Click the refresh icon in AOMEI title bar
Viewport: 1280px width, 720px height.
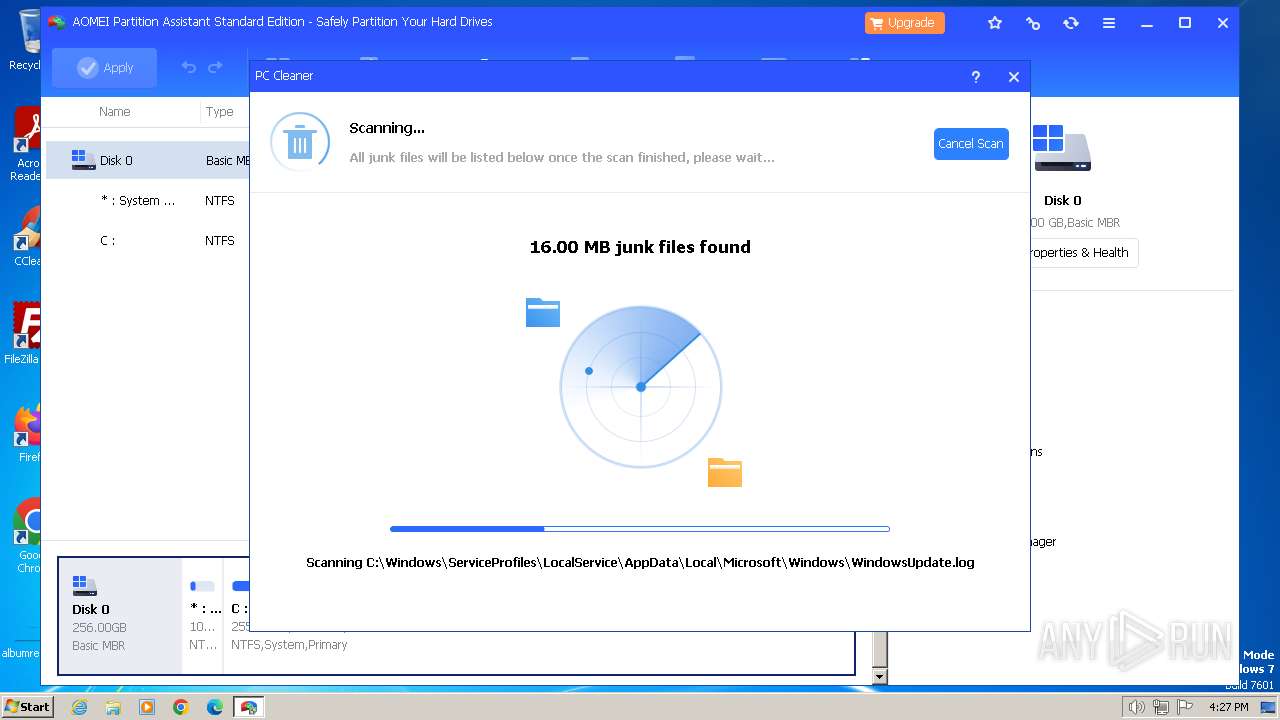[x=1071, y=23]
